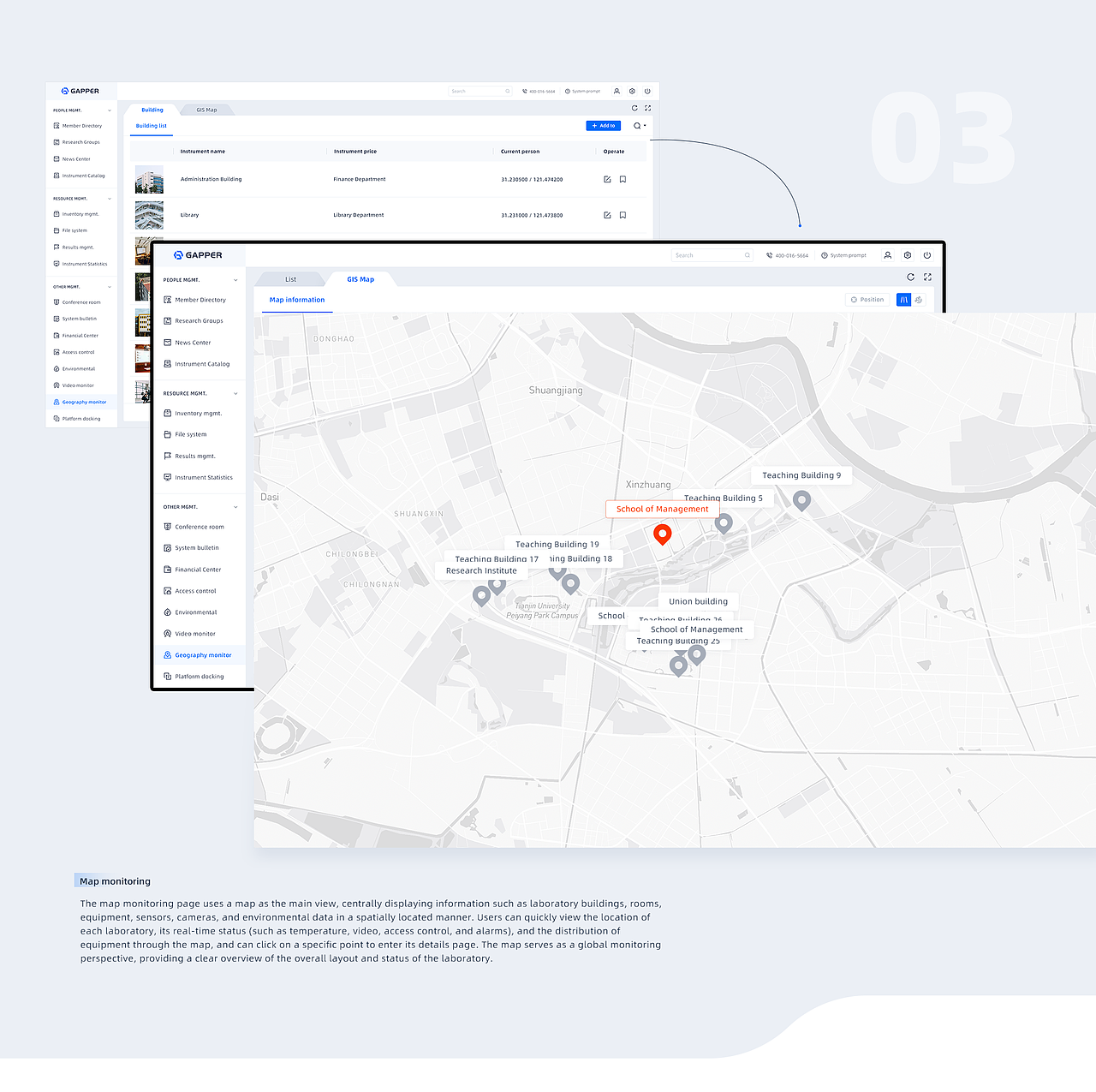Refresh icon in back window
This screenshot has width=1096, height=1092.
tap(634, 108)
